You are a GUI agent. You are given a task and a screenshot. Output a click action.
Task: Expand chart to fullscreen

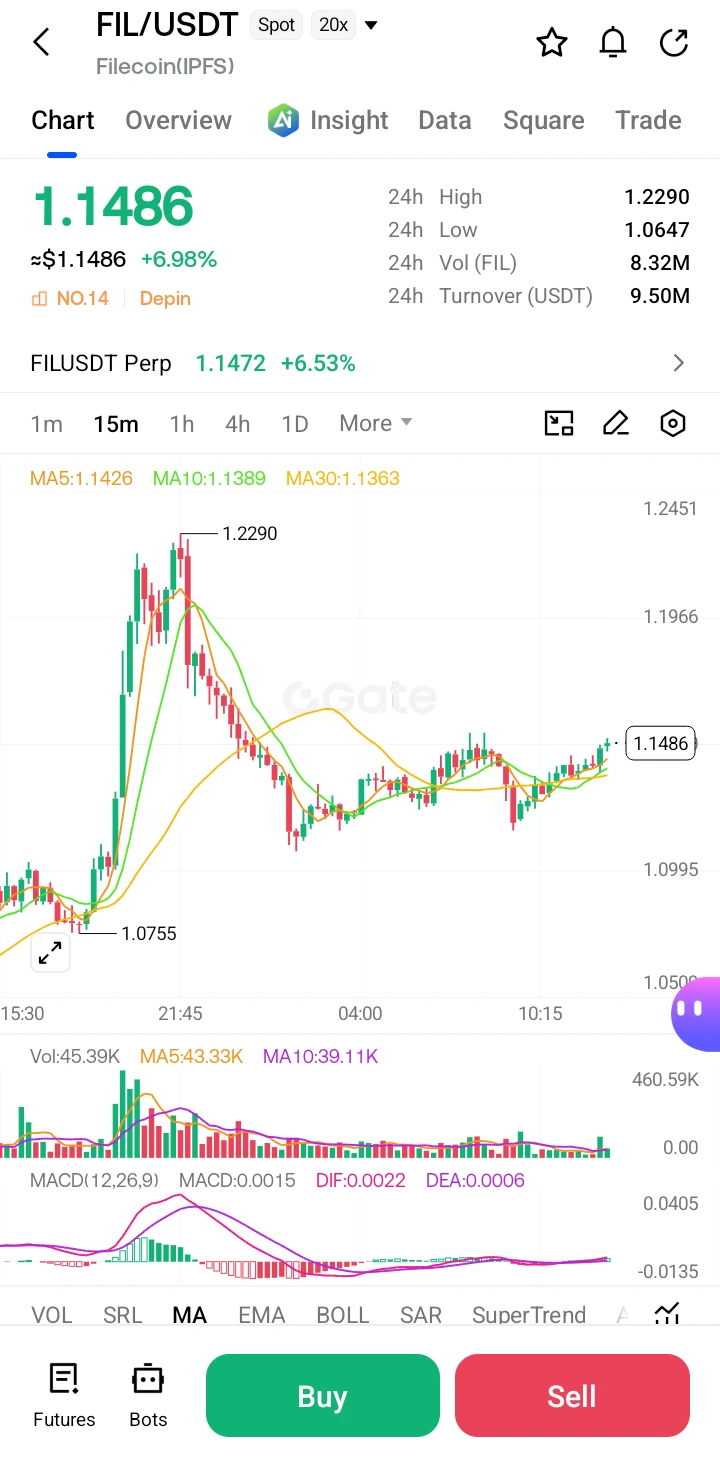click(x=49, y=953)
